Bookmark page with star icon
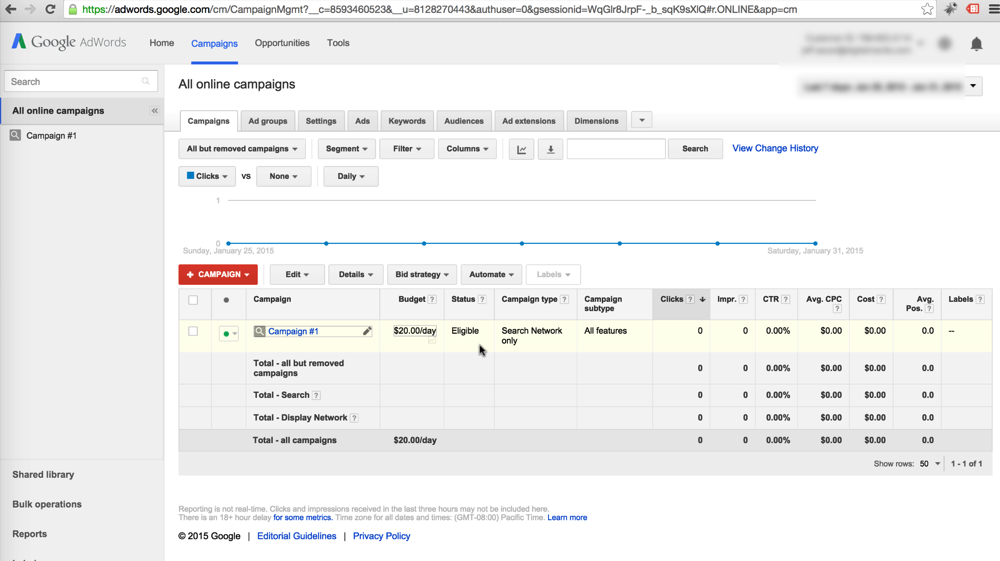The width and height of the screenshot is (1000, 561). click(x=927, y=9)
